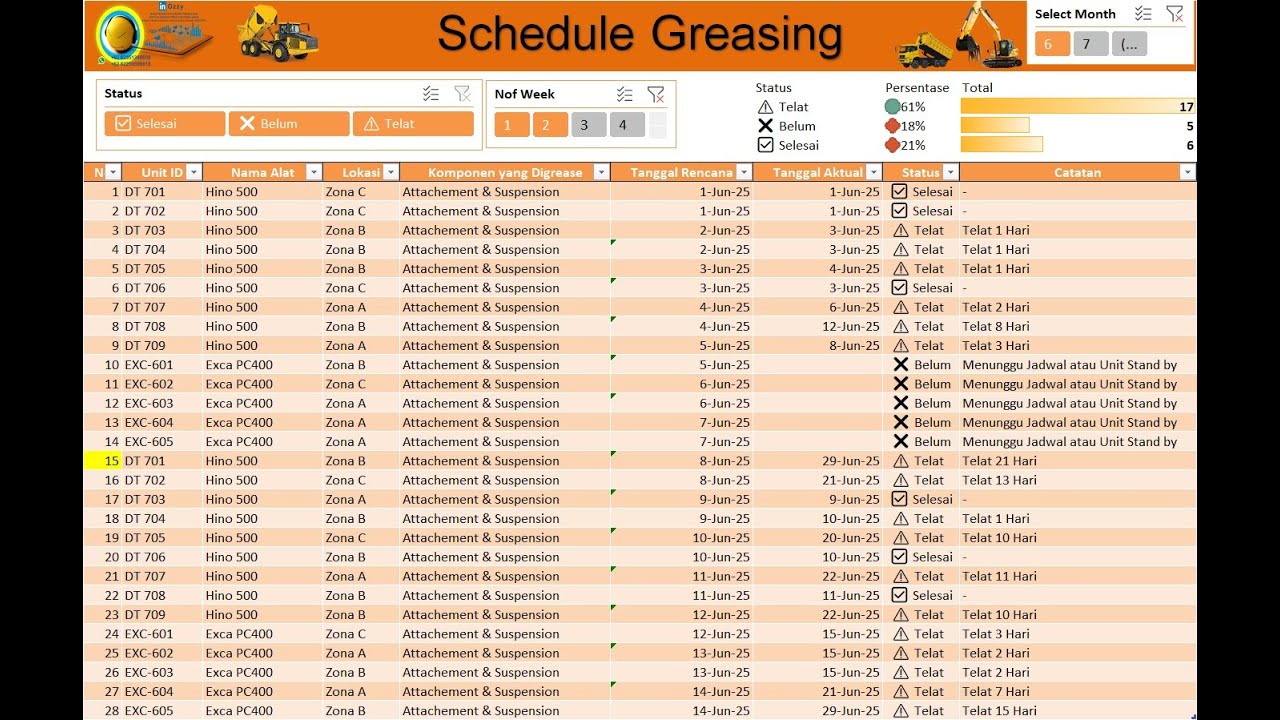Open the Tanggal Rencana filter dropdown
This screenshot has height=720, width=1280.
[x=743, y=172]
